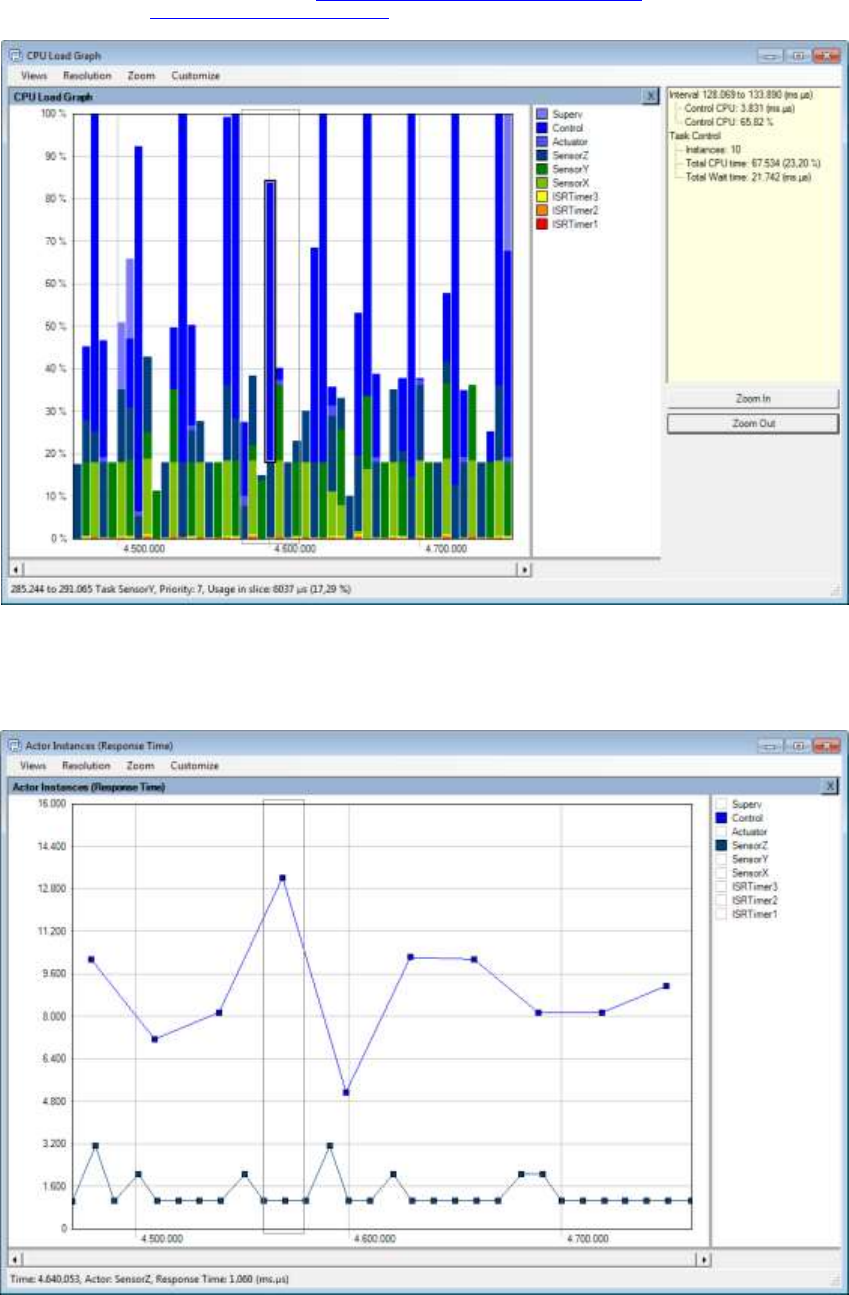Open Zoom menu in CPU Load Graph window

click(139, 75)
